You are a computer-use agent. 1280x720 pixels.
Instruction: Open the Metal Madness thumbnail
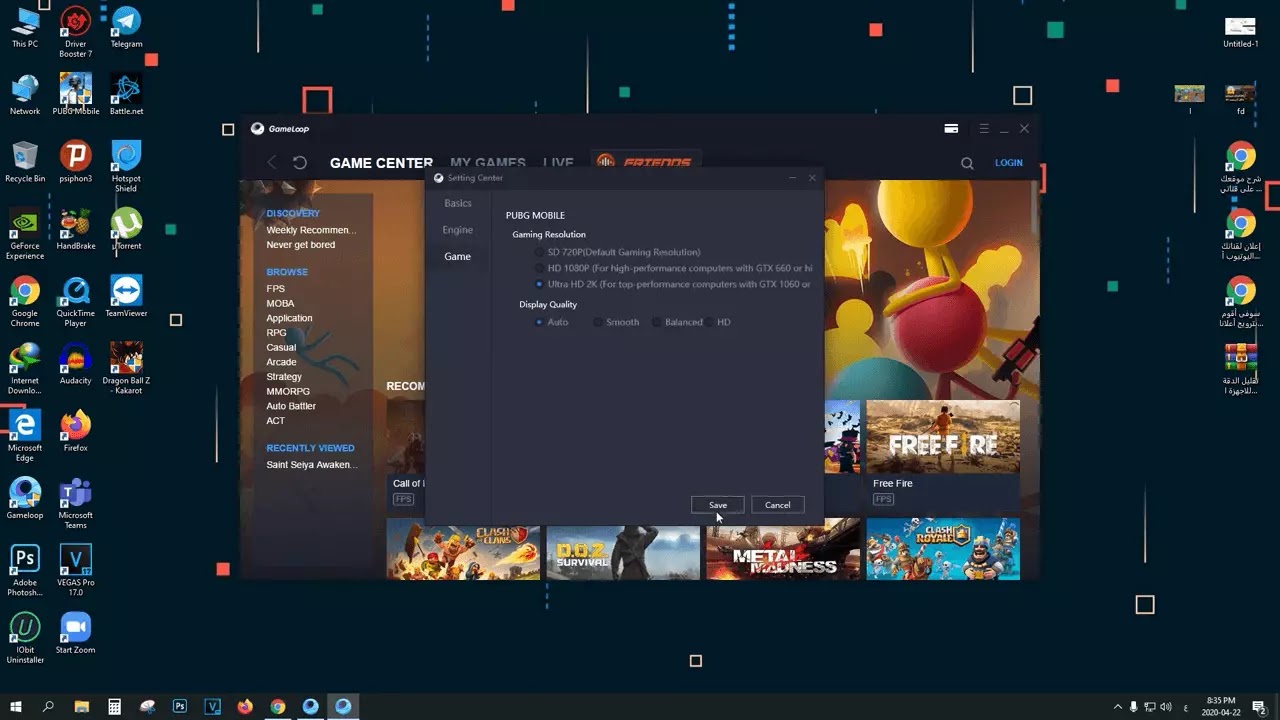(783, 549)
